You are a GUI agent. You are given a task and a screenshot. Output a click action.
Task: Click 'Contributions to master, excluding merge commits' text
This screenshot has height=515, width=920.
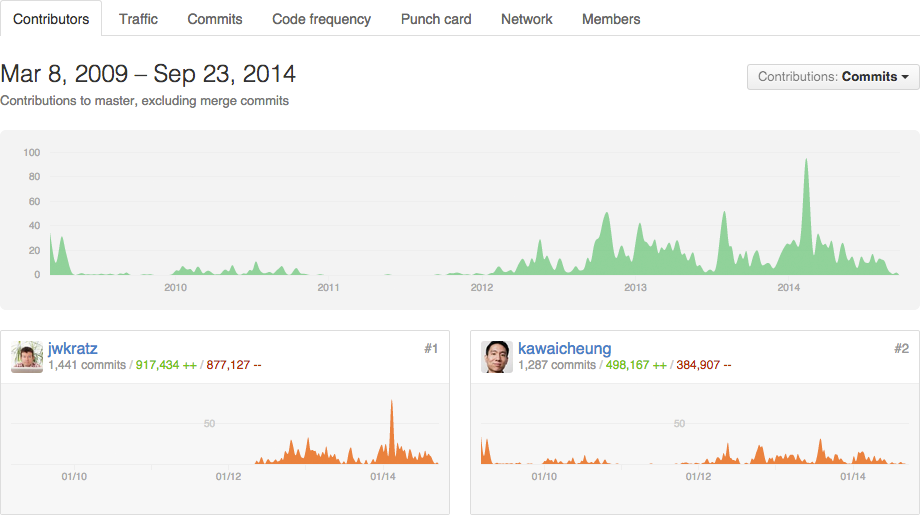point(144,101)
